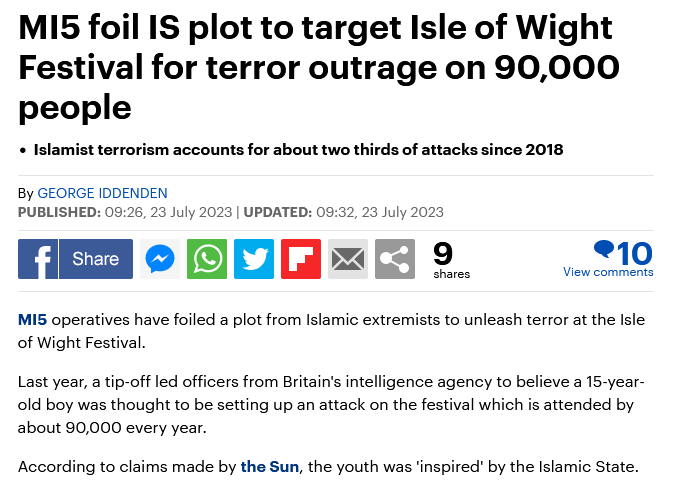Open the Sun source link
This screenshot has width=673, height=485.
coord(270,467)
